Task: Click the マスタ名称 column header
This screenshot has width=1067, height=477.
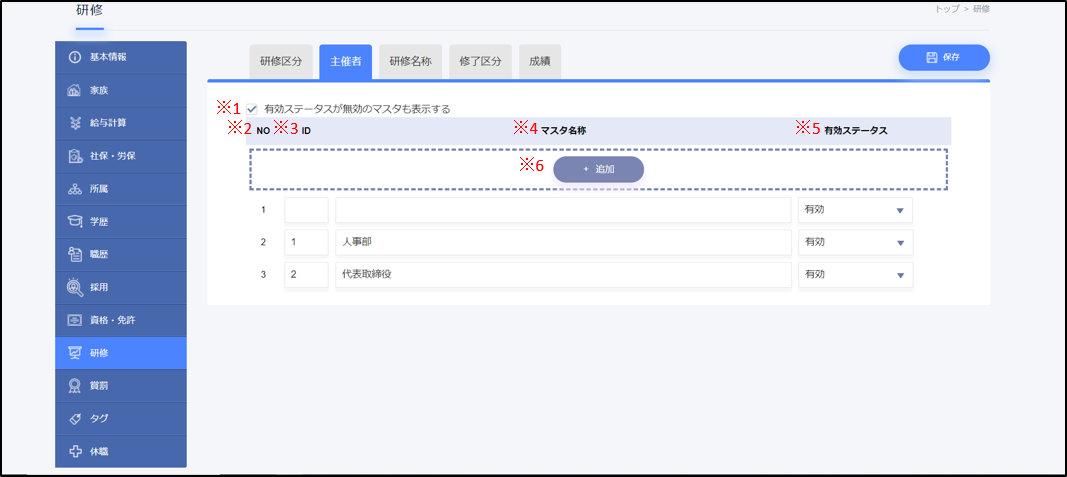Action: click(x=563, y=131)
